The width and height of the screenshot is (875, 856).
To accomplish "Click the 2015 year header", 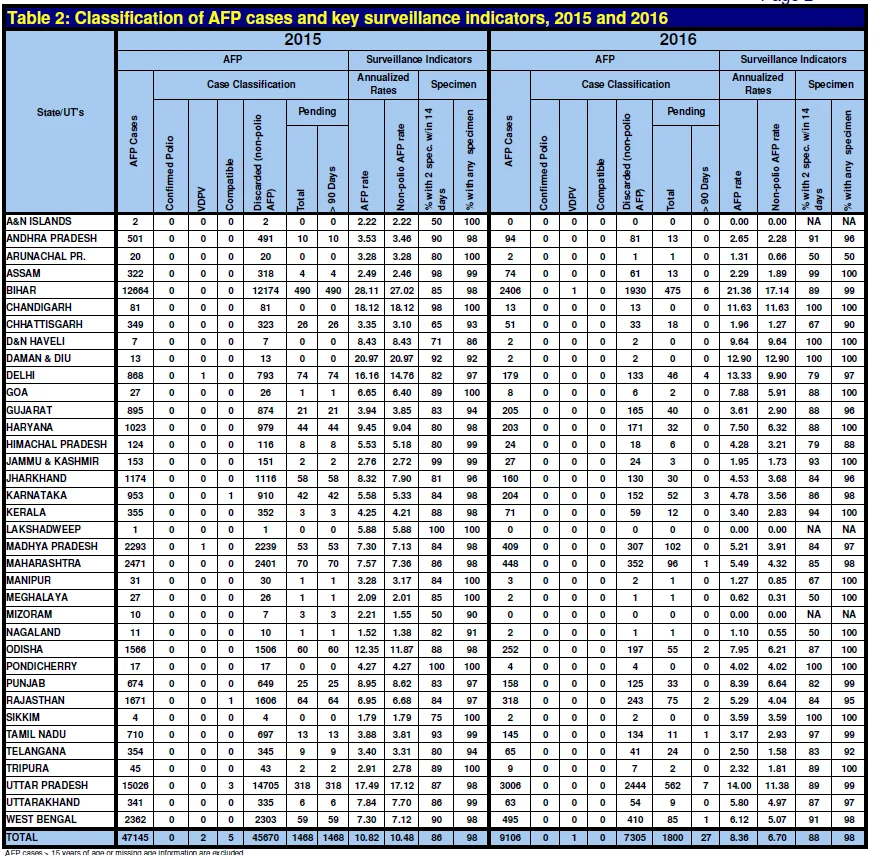I will pyautogui.click(x=302, y=40).
